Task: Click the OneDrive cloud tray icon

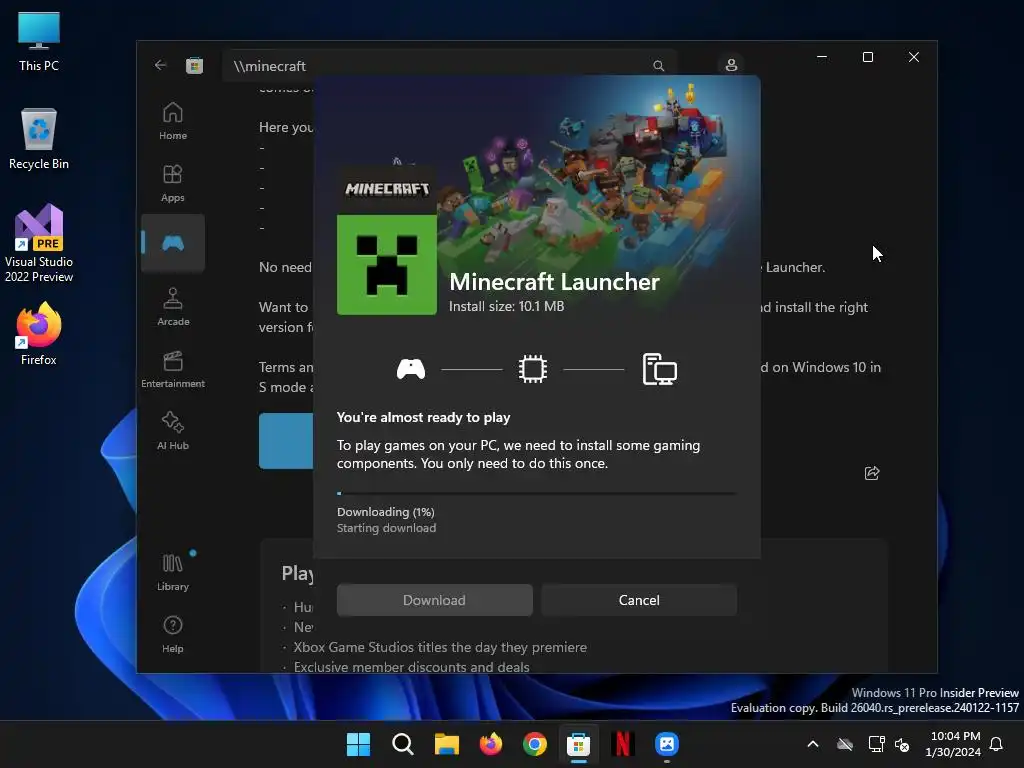Action: [845, 744]
